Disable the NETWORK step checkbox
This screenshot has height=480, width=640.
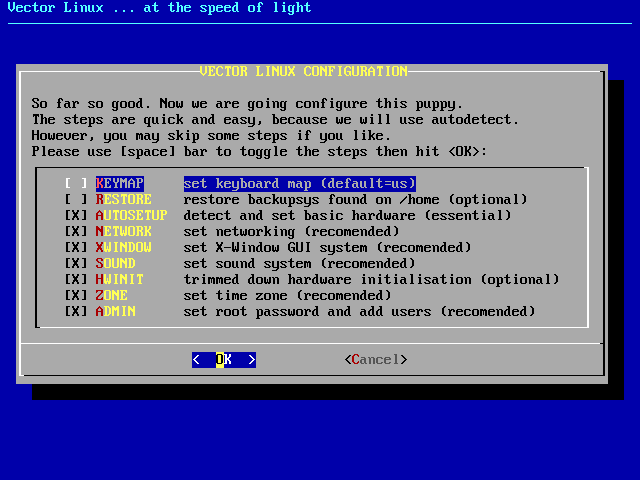pyautogui.click(x=76, y=232)
